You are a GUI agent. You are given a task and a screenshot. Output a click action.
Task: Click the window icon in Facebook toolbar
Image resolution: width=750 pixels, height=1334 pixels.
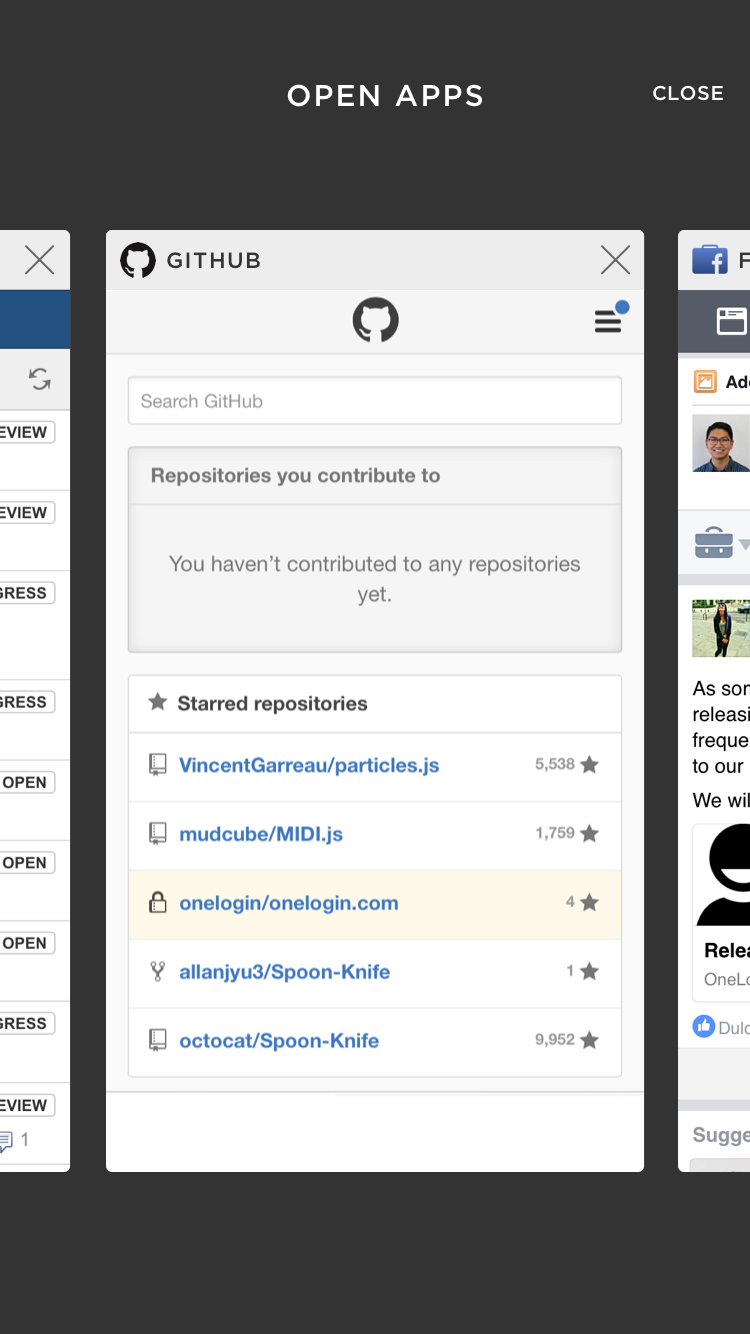(732, 321)
